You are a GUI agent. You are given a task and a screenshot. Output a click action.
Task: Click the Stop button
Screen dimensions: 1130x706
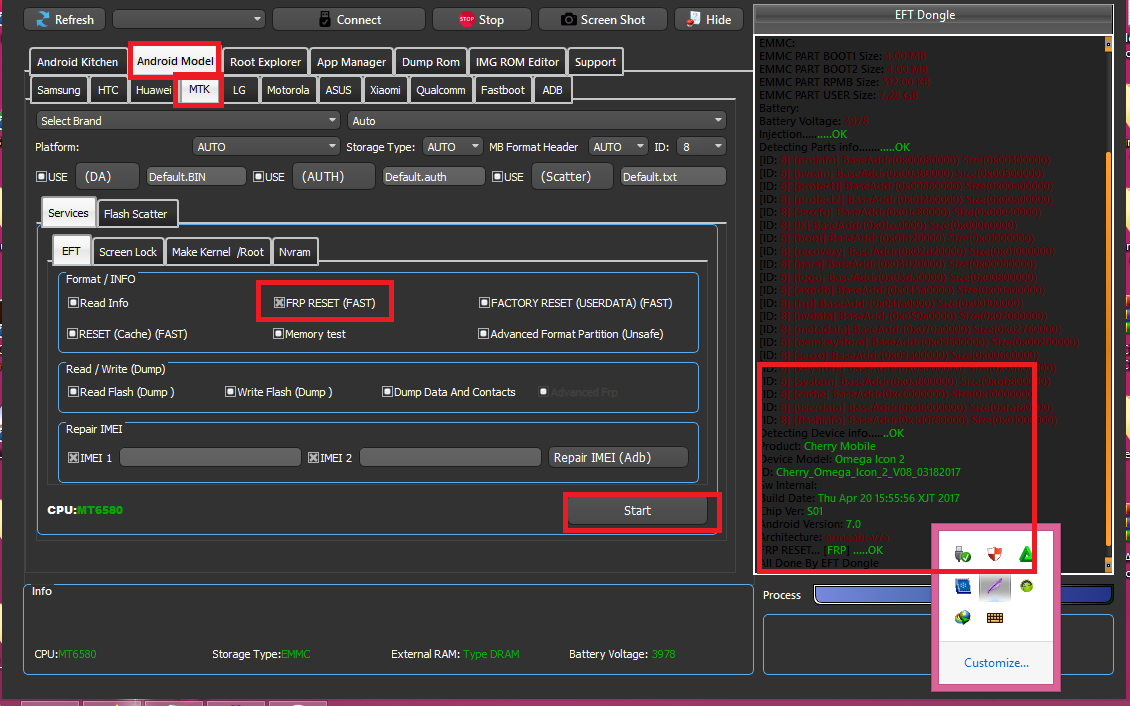481,19
